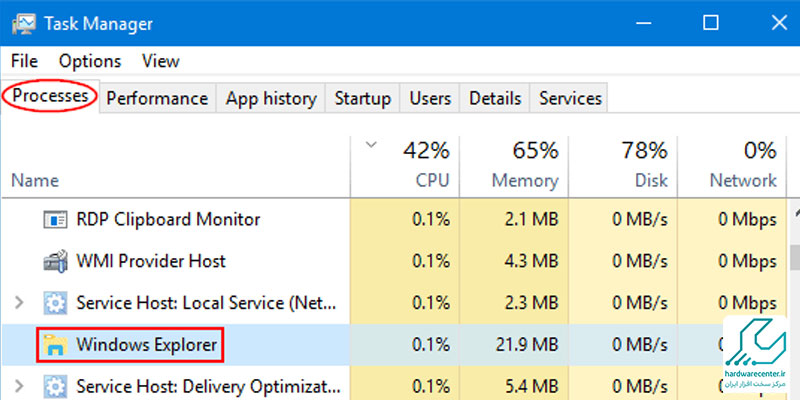Screen dimensions: 800x400
Task: Click the Task Manager title bar icon
Action: [x=23, y=23]
